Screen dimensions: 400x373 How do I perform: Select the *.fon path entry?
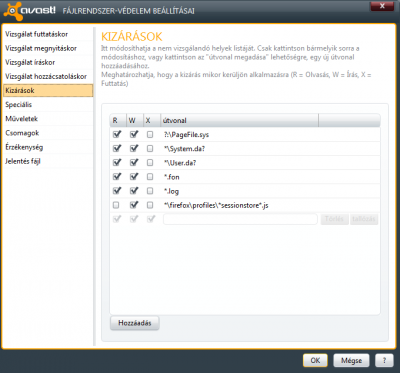point(171,177)
